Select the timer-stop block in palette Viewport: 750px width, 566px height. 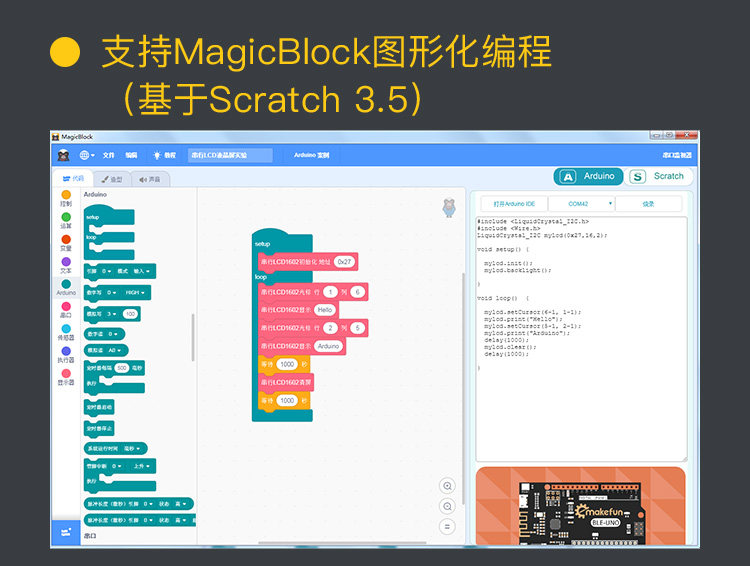99,428
